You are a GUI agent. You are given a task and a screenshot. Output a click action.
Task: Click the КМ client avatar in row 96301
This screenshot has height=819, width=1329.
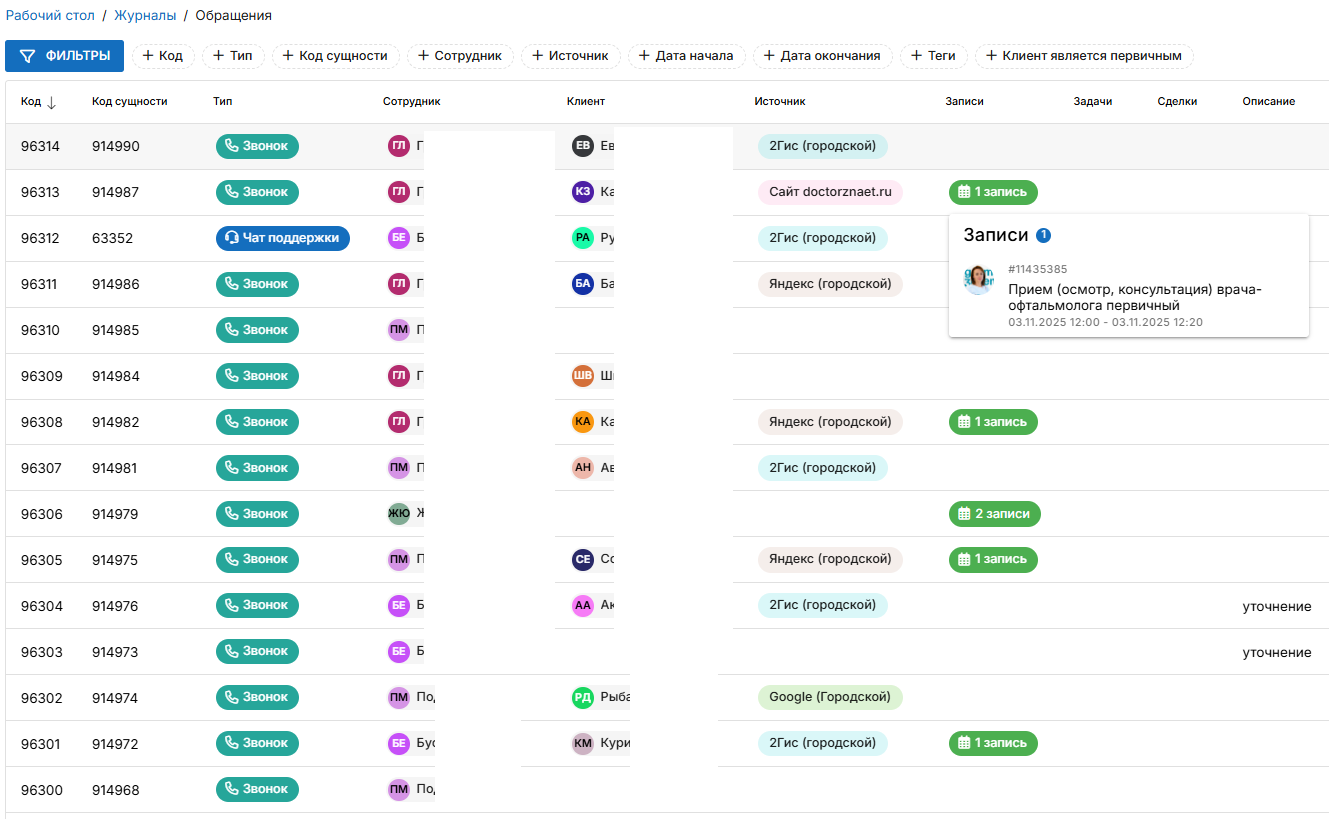583,744
